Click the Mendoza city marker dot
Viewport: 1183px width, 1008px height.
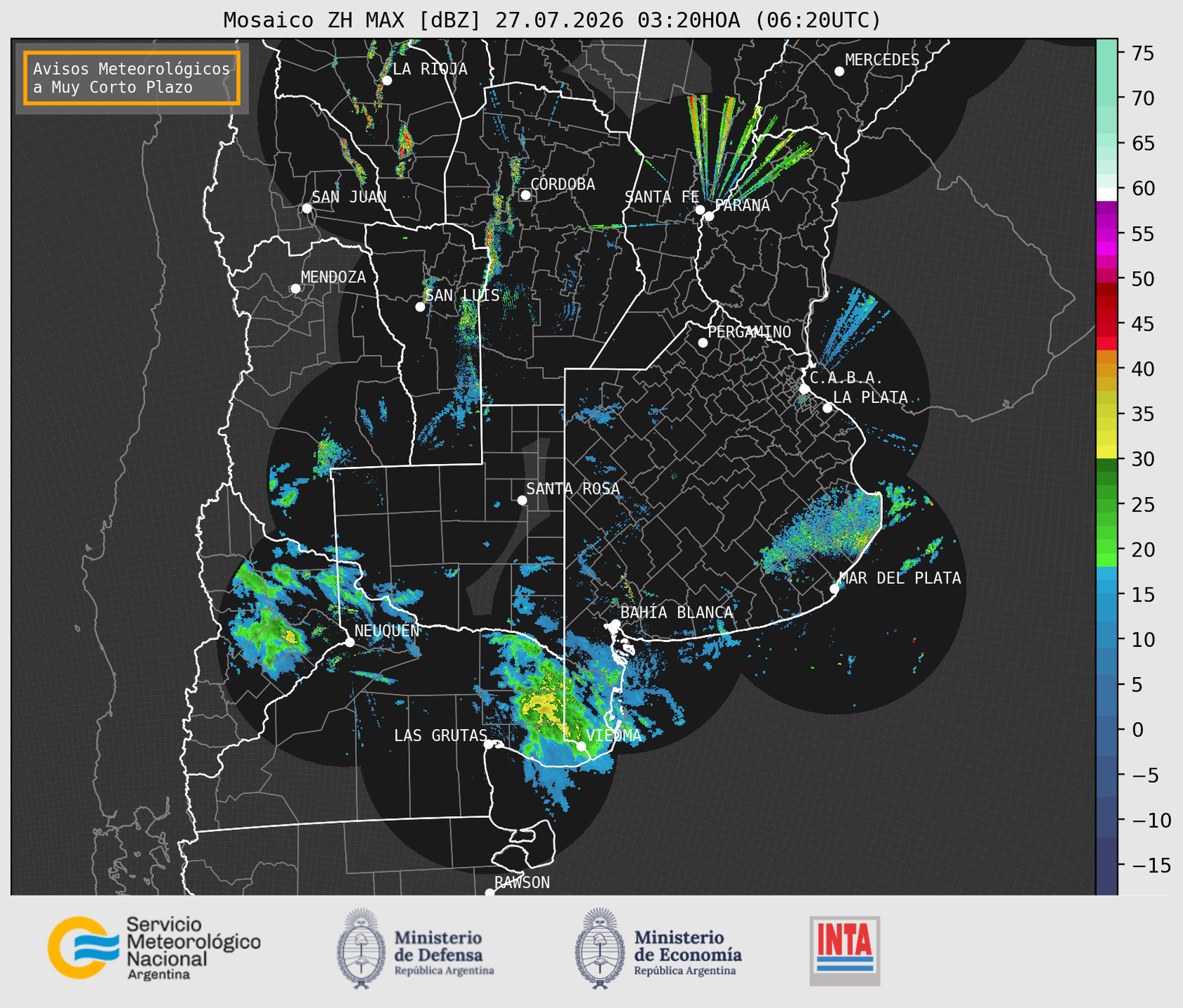(295, 289)
